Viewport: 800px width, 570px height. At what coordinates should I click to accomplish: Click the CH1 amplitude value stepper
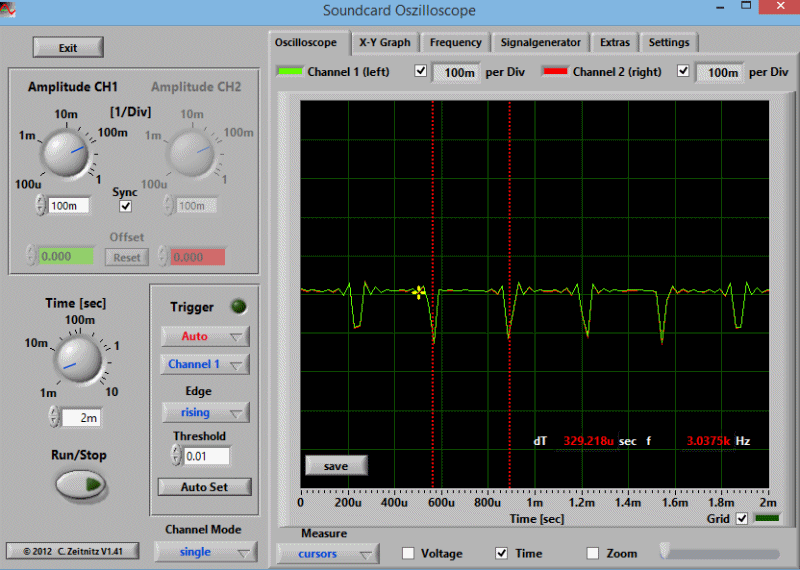click(x=40, y=205)
